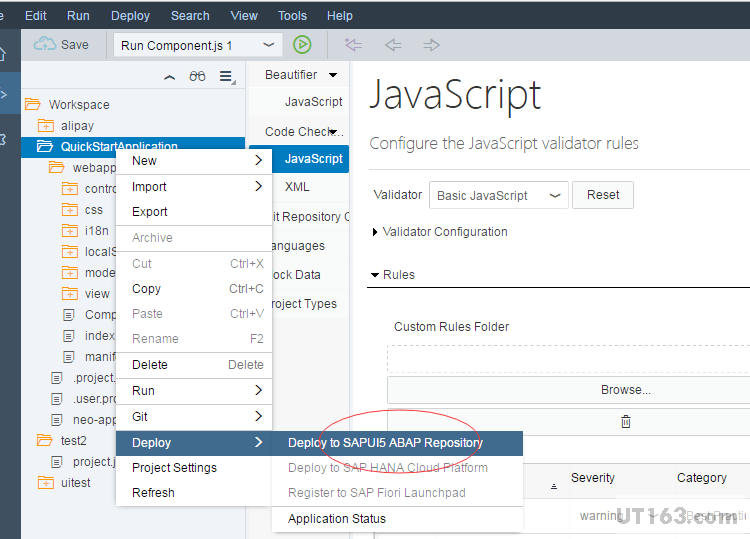This screenshot has width=750, height=539.
Task: Open the Validator Basic JavaScript dropdown
Action: [555, 196]
